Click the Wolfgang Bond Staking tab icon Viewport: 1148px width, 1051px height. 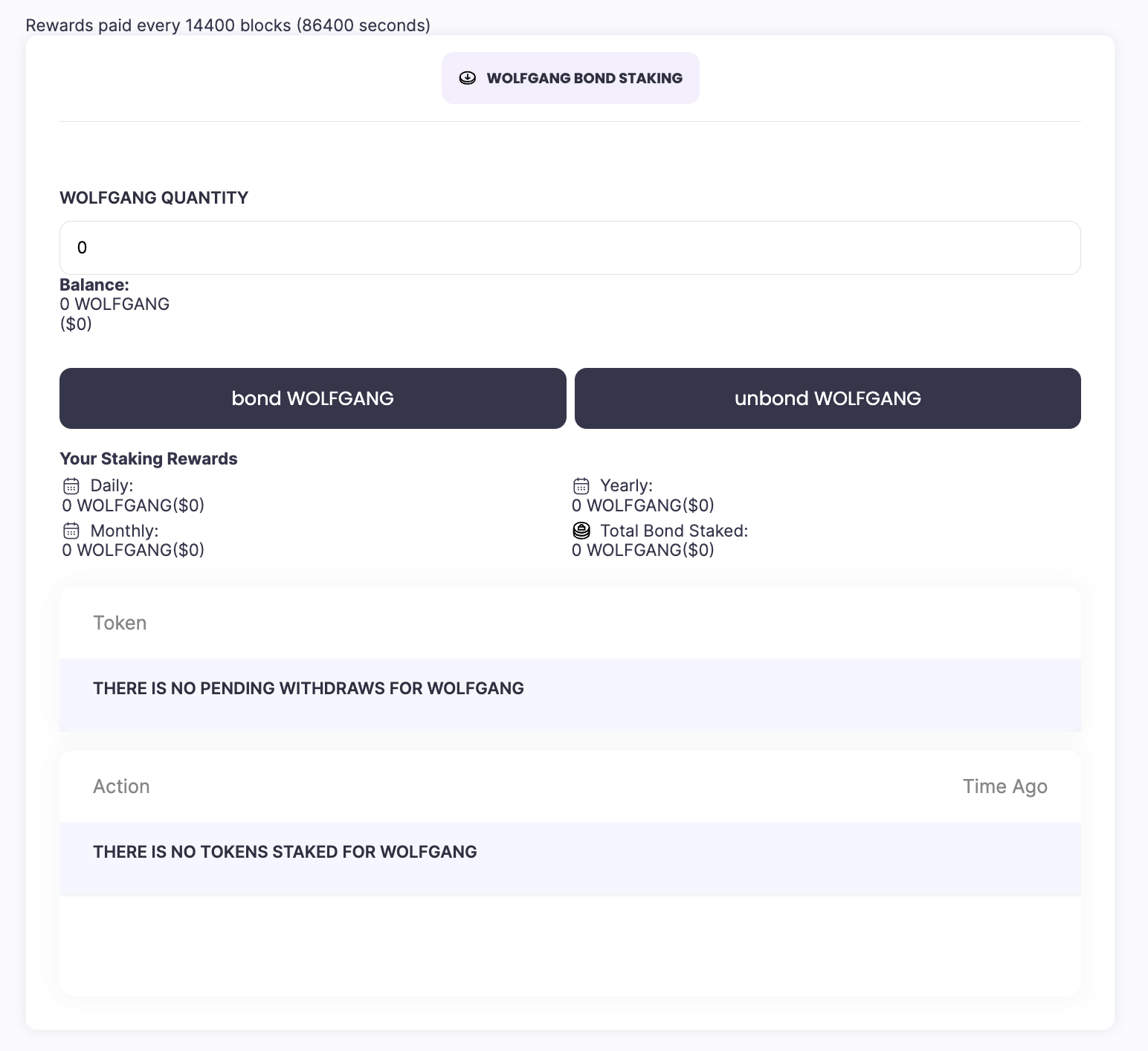pos(468,78)
